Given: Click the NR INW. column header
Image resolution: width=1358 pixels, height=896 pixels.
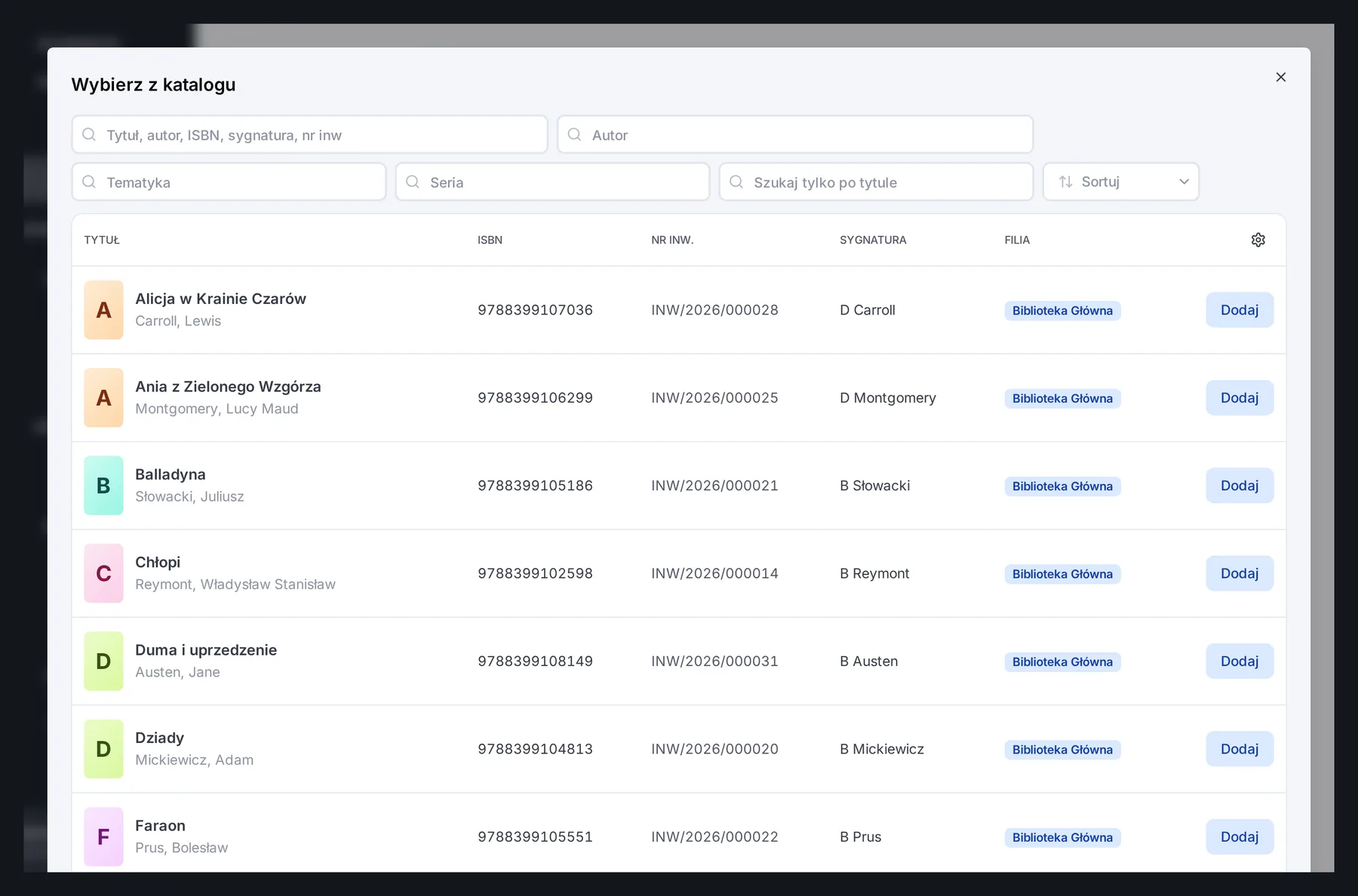Looking at the screenshot, I should (672, 240).
